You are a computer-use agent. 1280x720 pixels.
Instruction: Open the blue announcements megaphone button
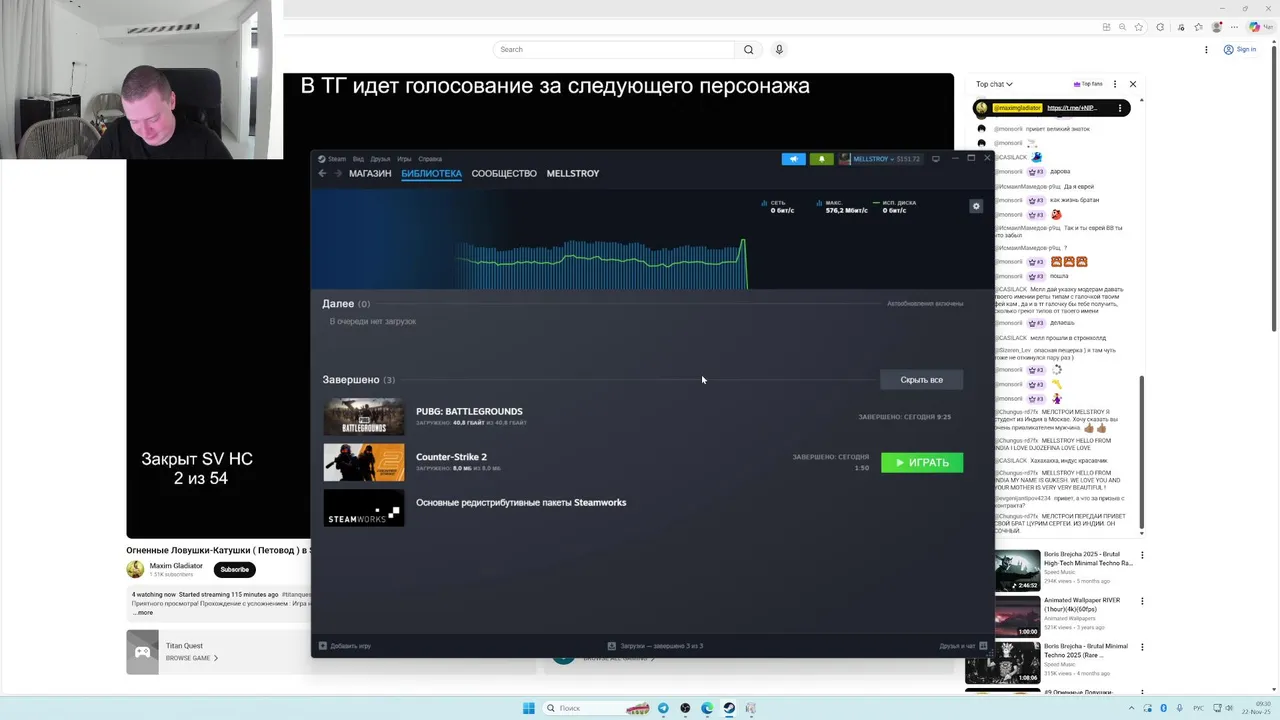coord(793,159)
